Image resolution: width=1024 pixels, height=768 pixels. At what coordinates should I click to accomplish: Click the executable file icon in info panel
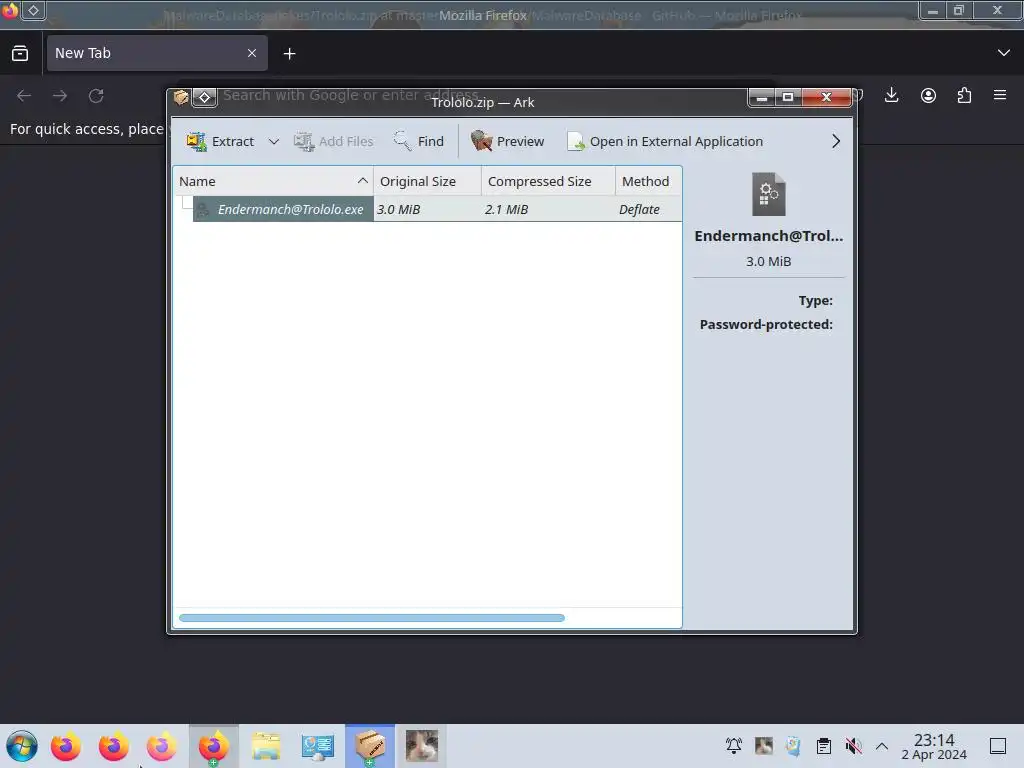[769, 194]
